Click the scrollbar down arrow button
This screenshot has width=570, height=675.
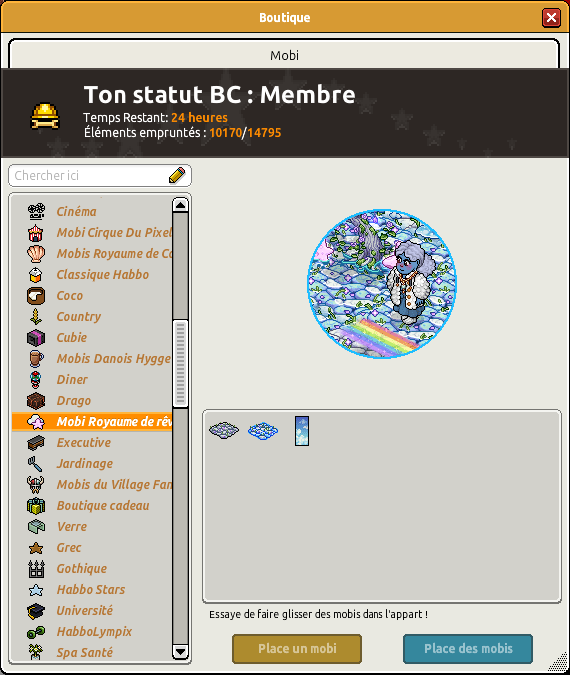coord(180,651)
